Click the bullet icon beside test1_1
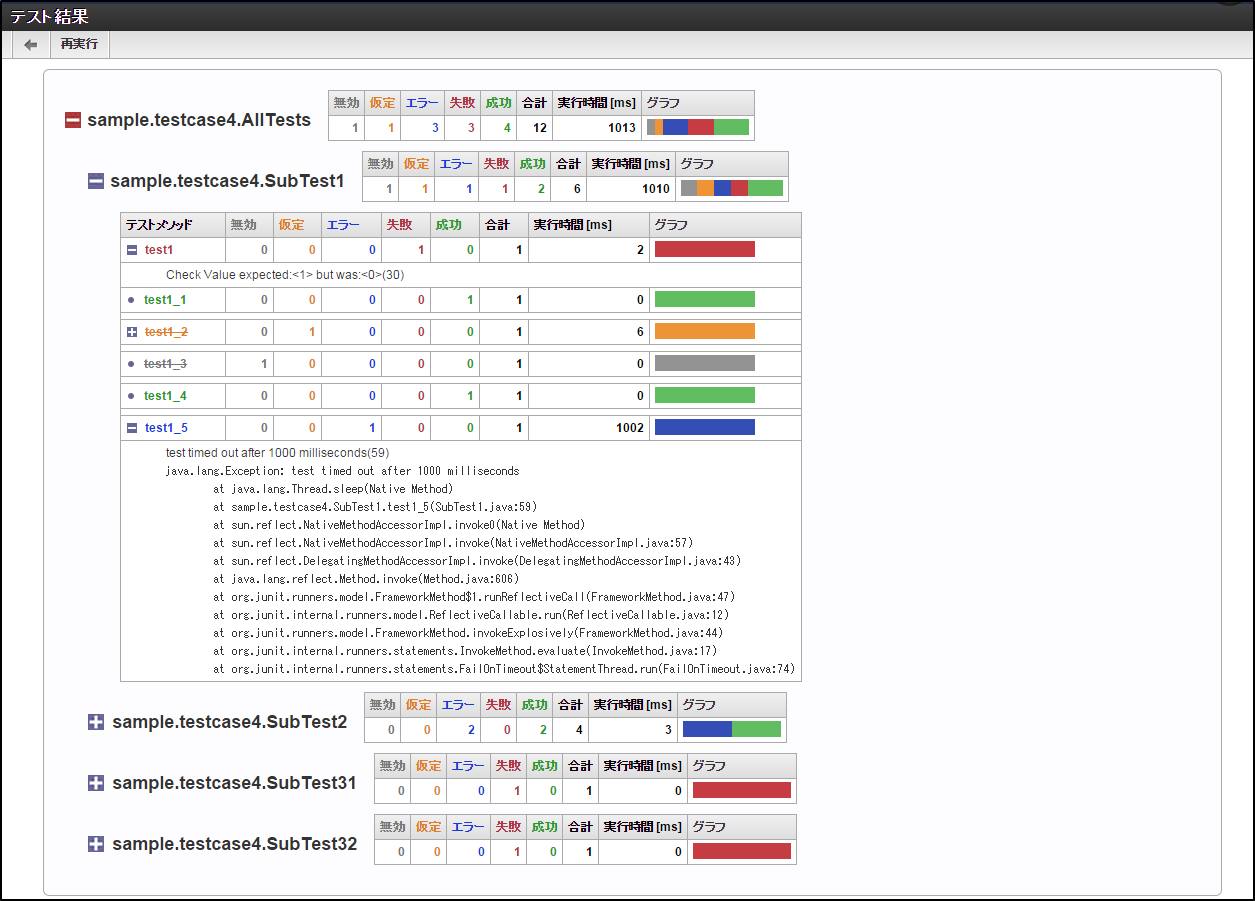The image size is (1255, 901). (131, 300)
